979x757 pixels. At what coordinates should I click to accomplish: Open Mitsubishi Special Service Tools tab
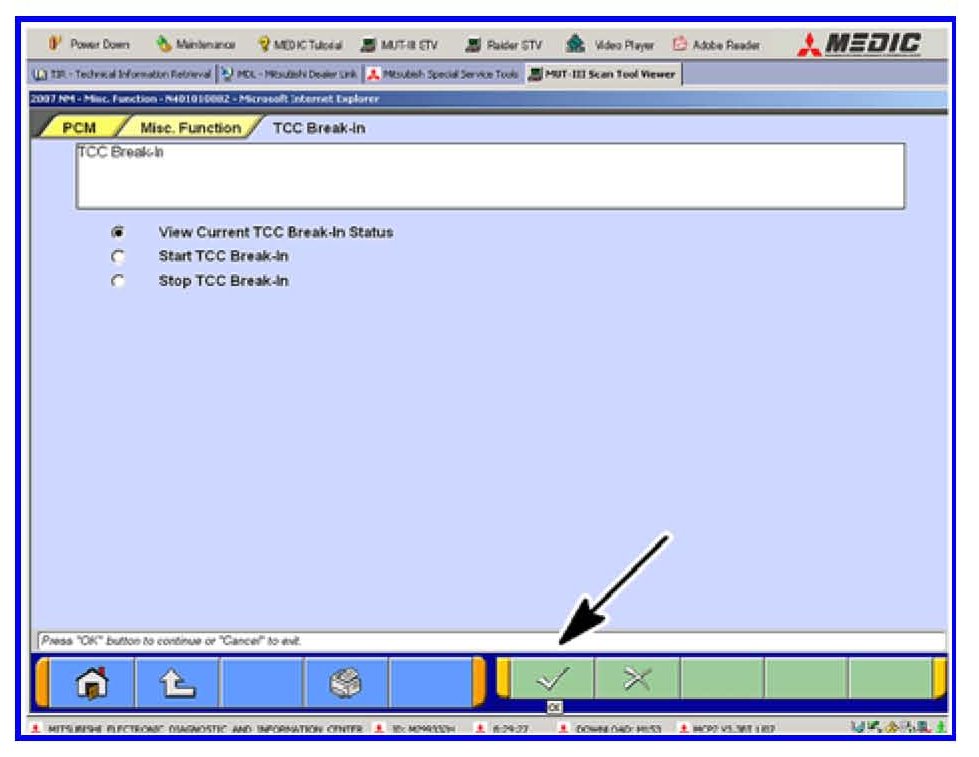(442, 74)
